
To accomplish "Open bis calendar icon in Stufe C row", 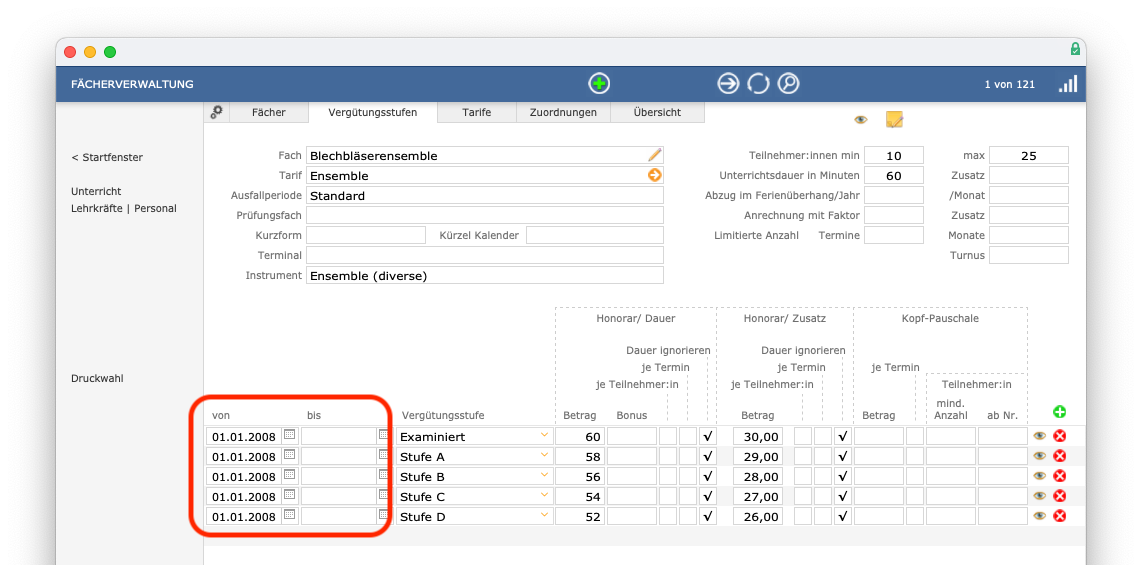I will (x=384, y=495).
